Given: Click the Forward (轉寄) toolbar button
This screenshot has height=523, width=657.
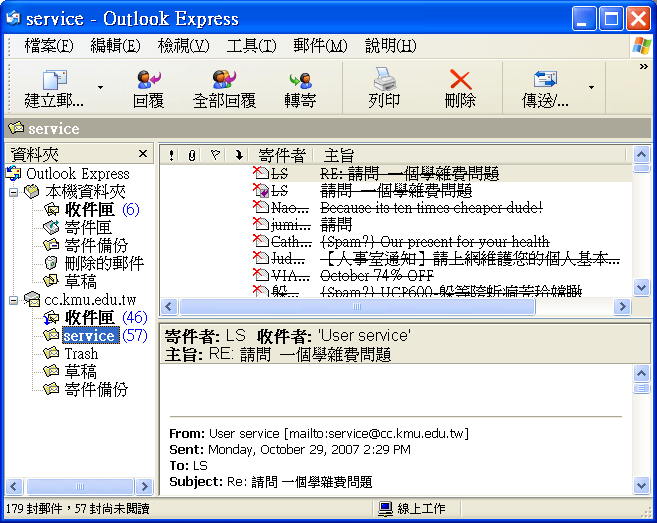Looking at the screenshot, I should click(x=300, y=89).
